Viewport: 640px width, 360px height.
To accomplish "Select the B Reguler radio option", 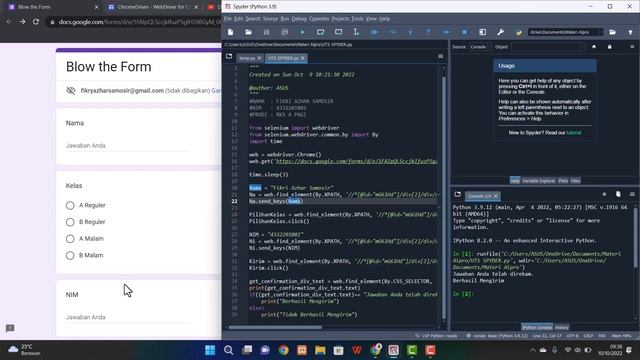I will coord(70,222).
